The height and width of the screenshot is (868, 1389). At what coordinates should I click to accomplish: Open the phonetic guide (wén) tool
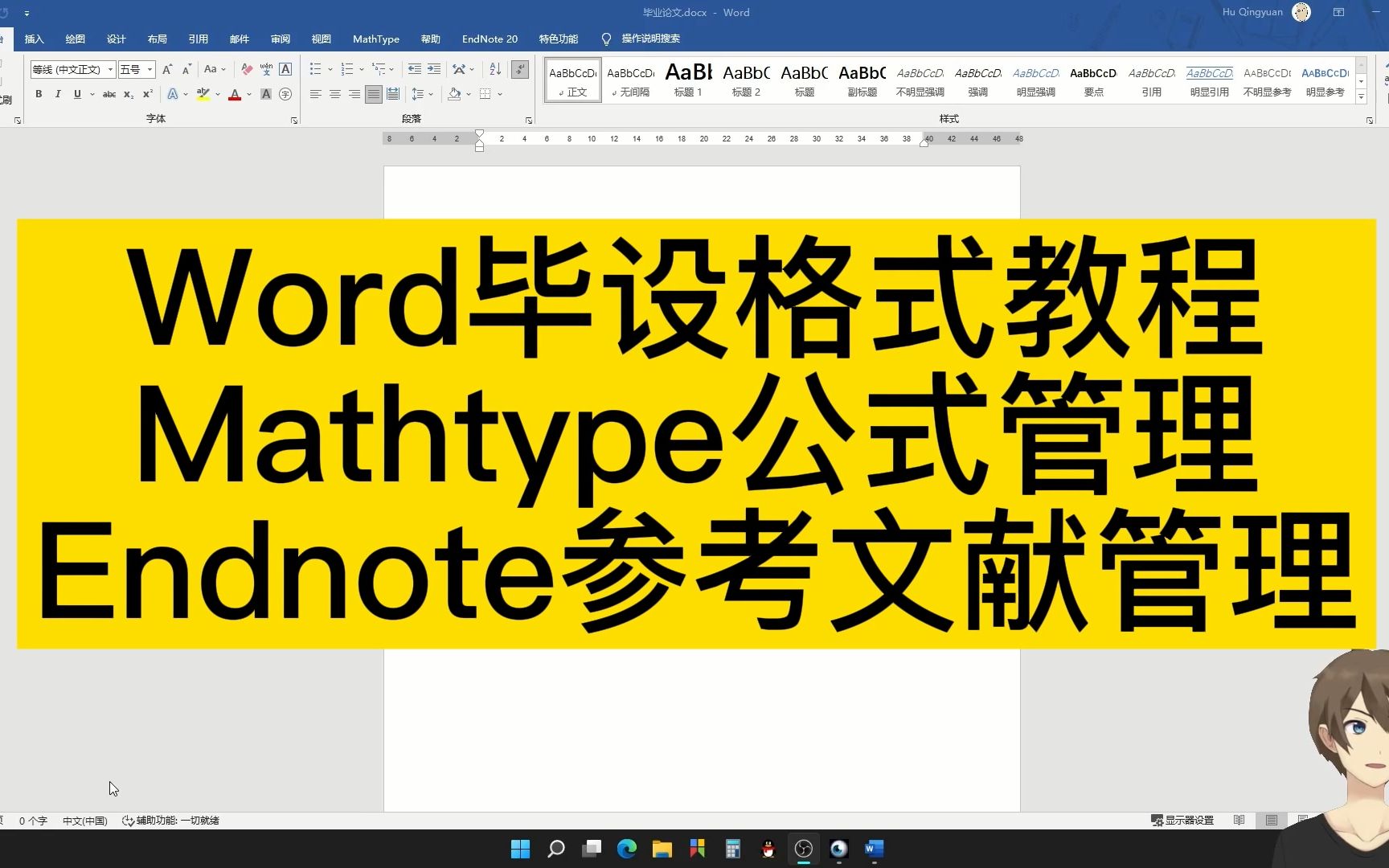266,69
